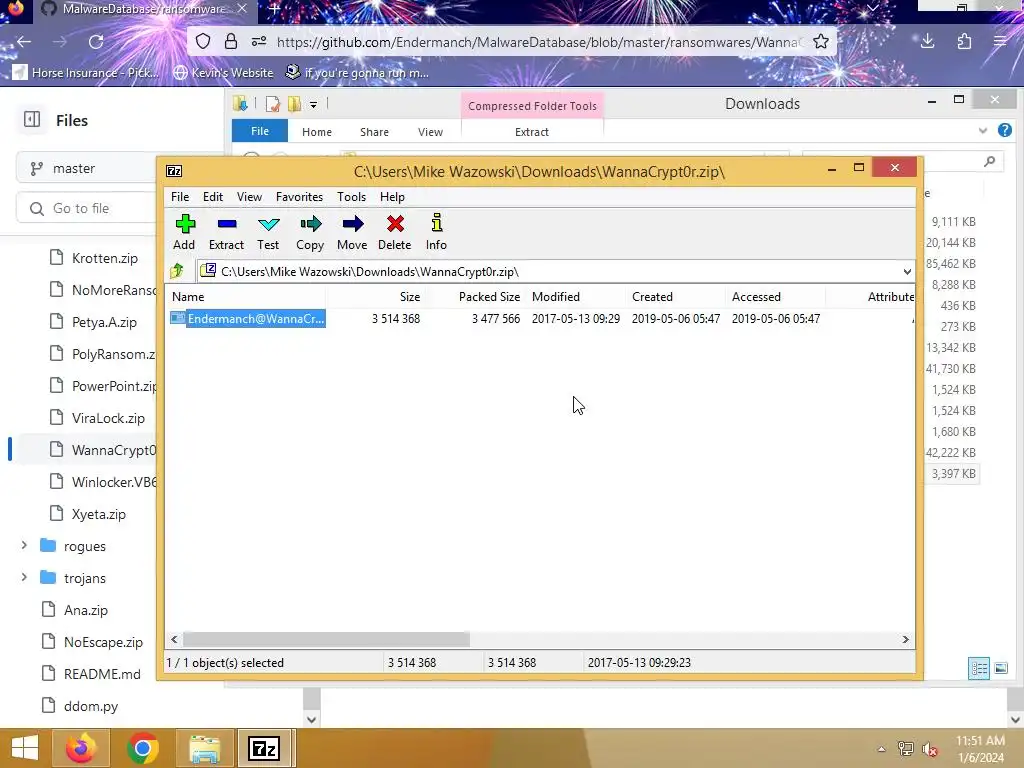
Task: Open the Info tool in 7-Zip
Action: tap(436, 232)
